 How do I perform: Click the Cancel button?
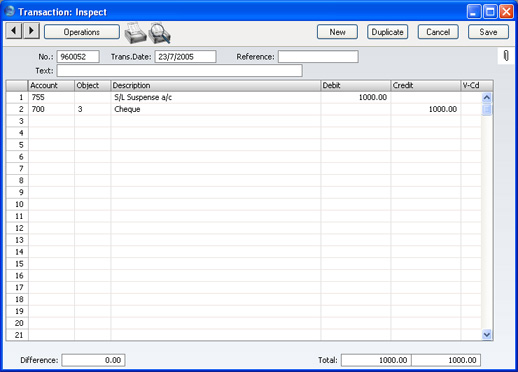pyautogui.click(x=438, y=32)
